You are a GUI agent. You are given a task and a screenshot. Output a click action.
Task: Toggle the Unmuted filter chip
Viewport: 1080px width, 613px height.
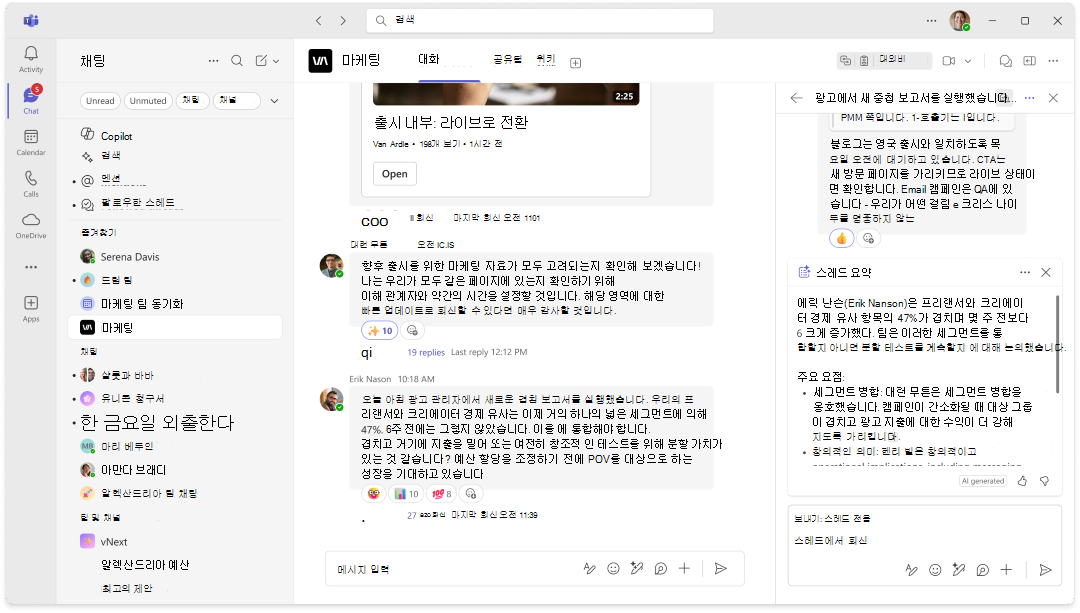click(148, 101)
